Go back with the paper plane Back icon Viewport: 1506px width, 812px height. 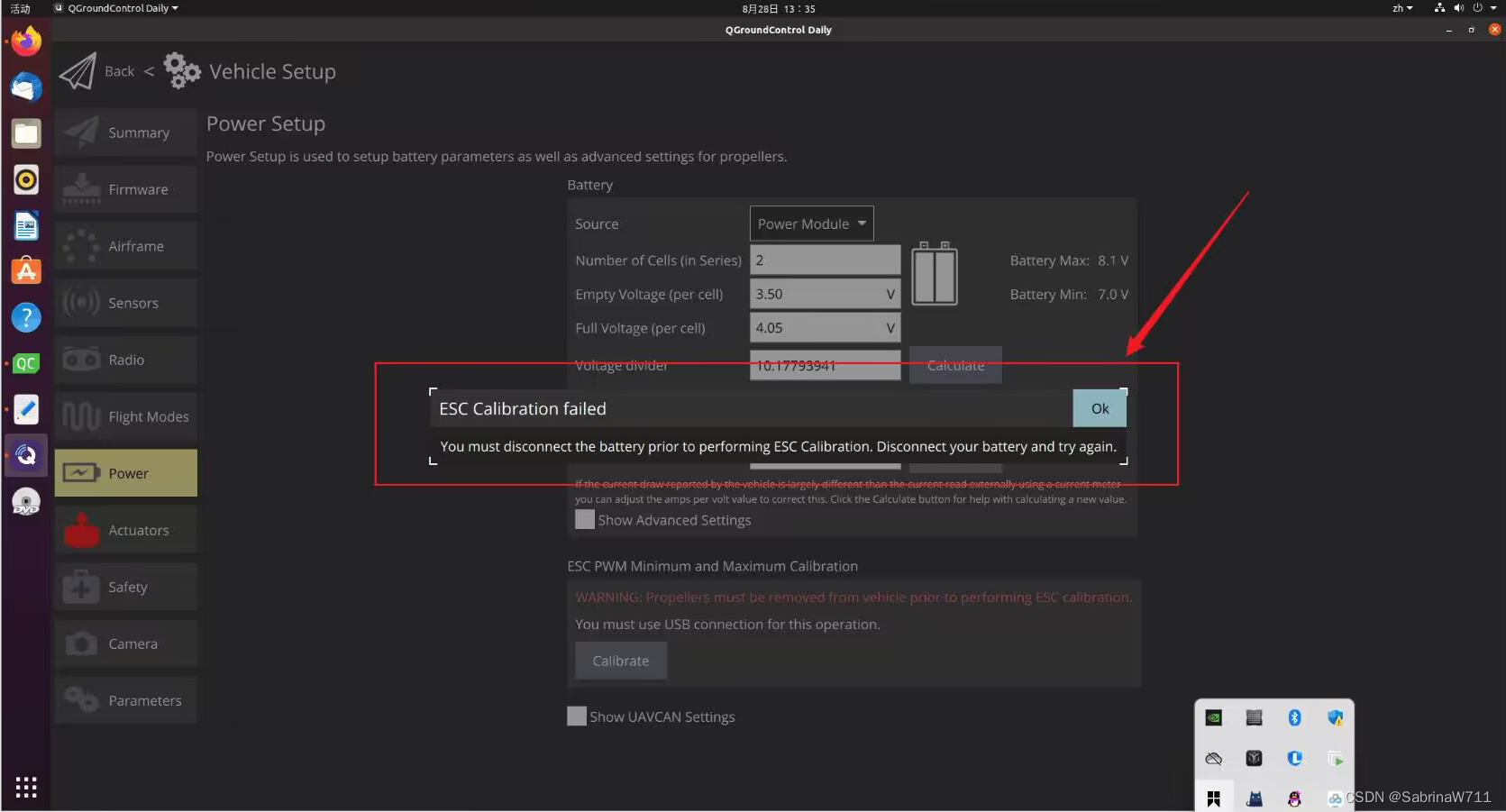(78, 71)
